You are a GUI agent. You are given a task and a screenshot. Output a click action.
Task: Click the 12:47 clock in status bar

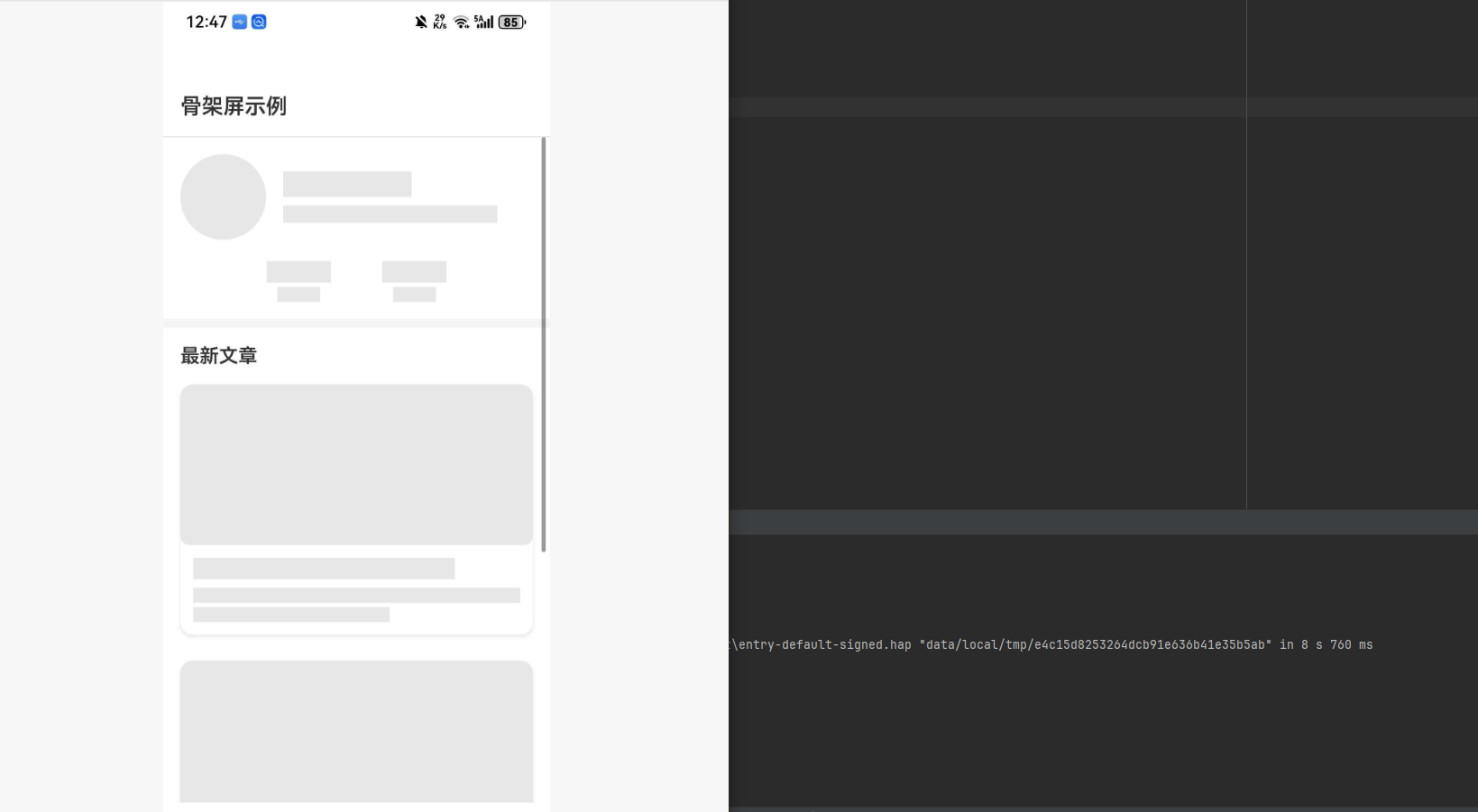207,22
